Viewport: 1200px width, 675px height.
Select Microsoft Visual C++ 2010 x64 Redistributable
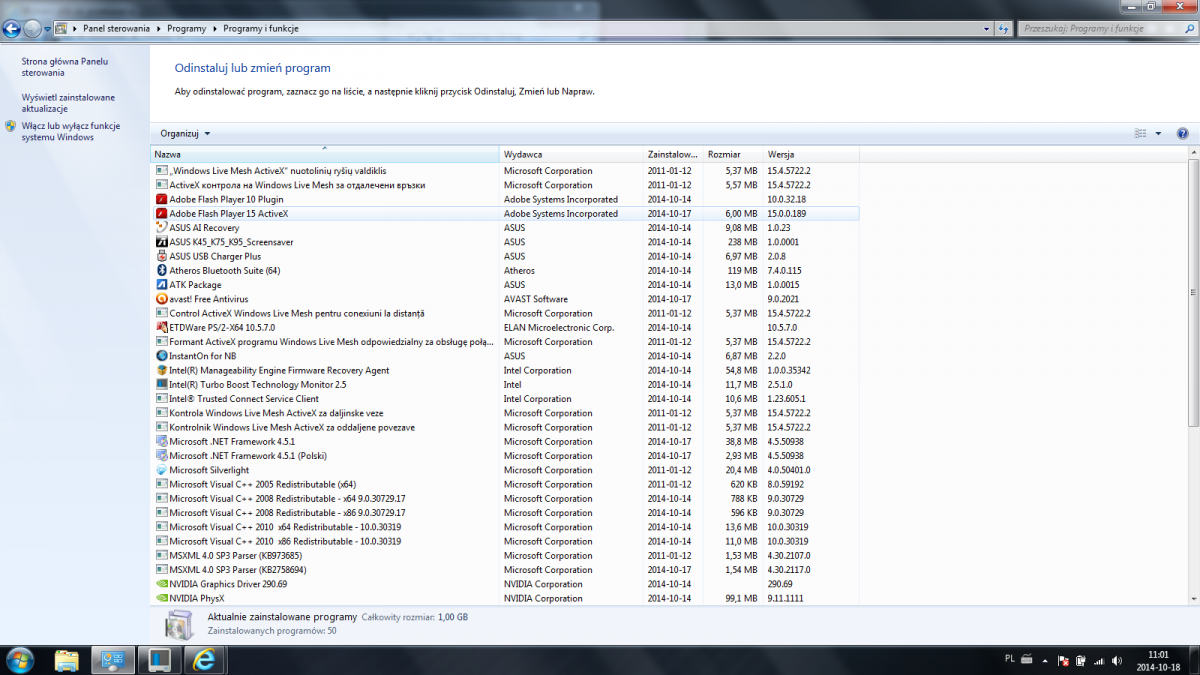(505, 527)
